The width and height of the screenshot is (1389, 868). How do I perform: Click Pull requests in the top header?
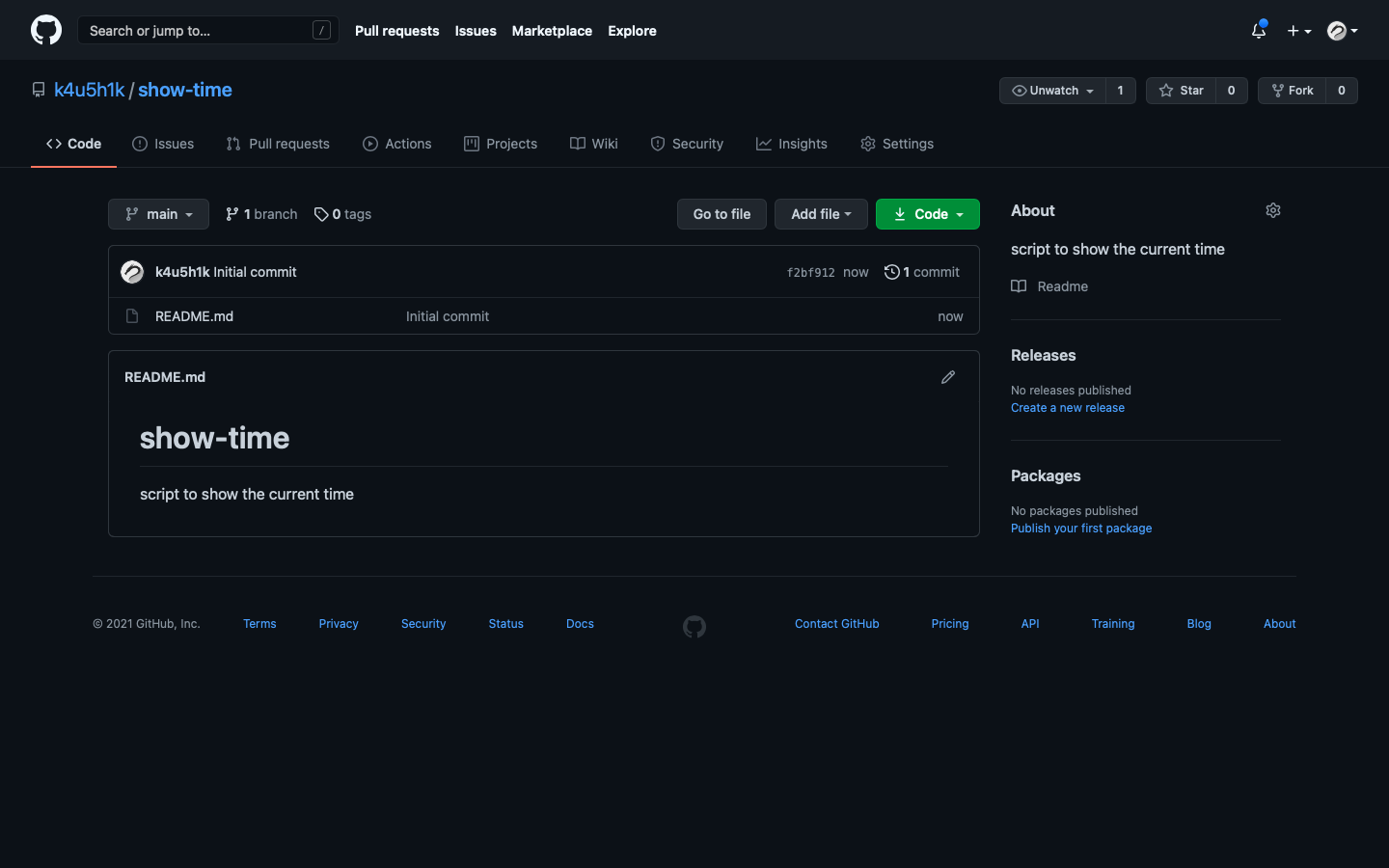point(396,31)
